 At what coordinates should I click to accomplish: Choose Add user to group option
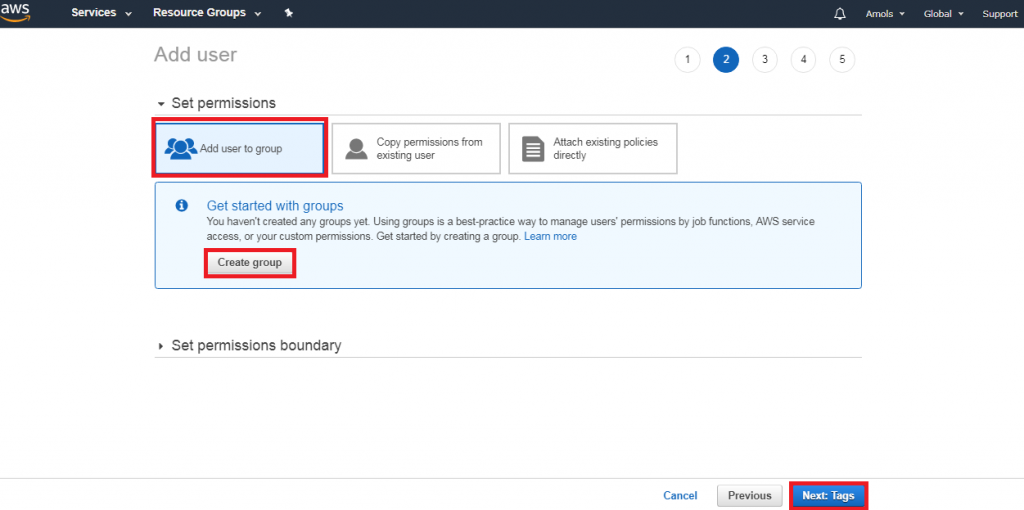coord(240,148)
